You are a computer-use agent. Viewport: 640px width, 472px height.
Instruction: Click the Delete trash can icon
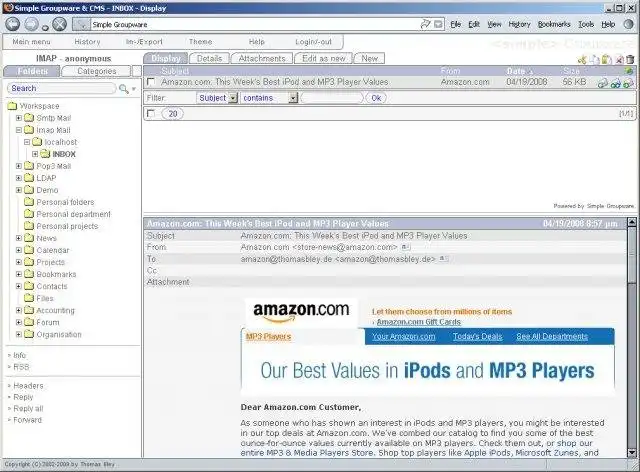click(630, 60)
